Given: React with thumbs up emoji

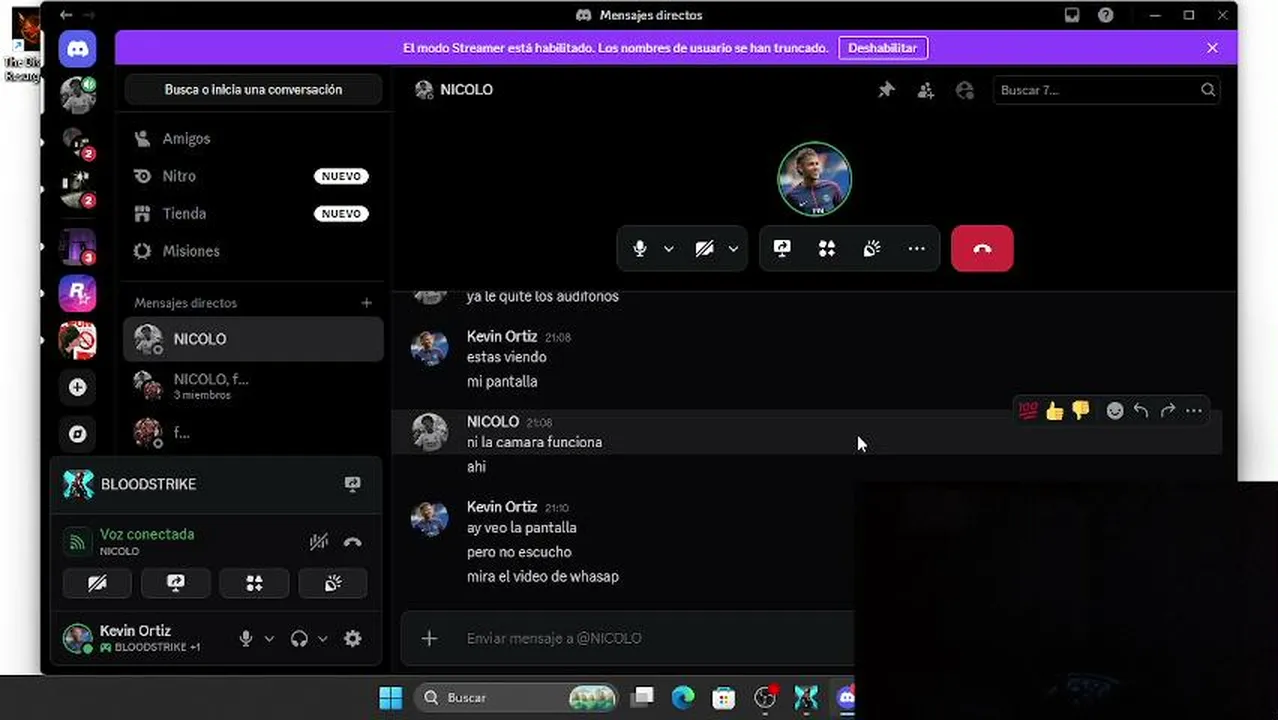Looking at the screenshot, I should pos(1054,410).
